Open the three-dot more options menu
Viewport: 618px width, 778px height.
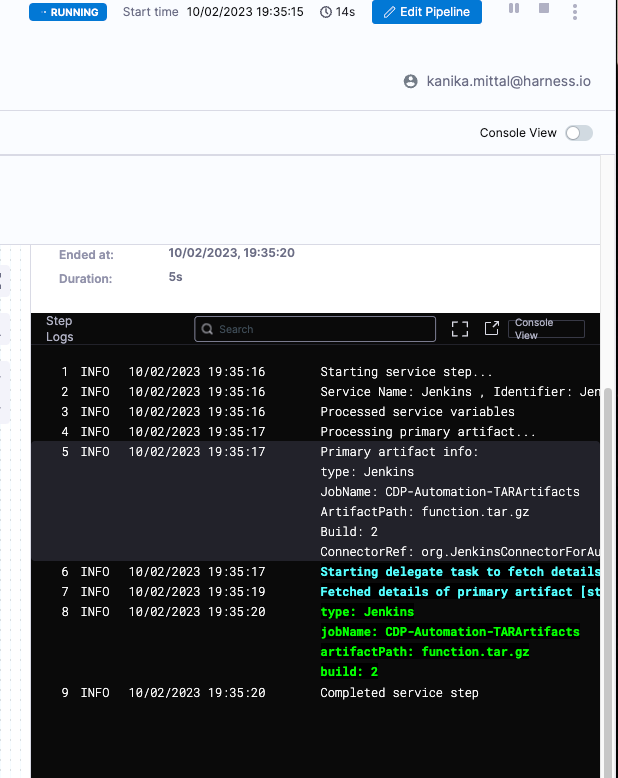coord(574,11)
